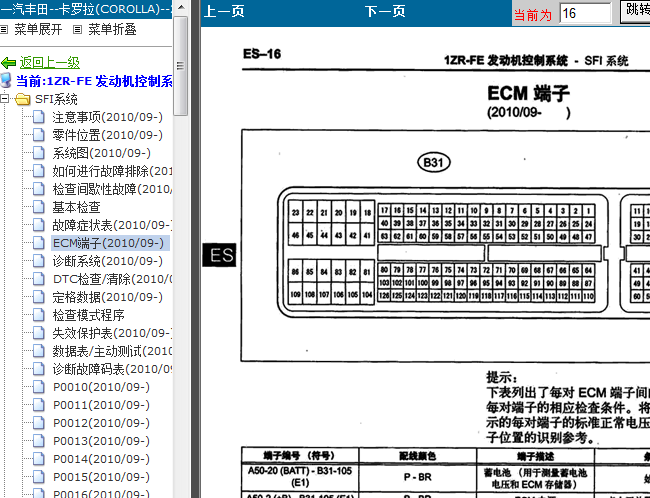Image resolution: width=650 pixels, height=498 pixels.
Task: Click document icon beside 数据表/主动测试
Action: coord(39,352)
